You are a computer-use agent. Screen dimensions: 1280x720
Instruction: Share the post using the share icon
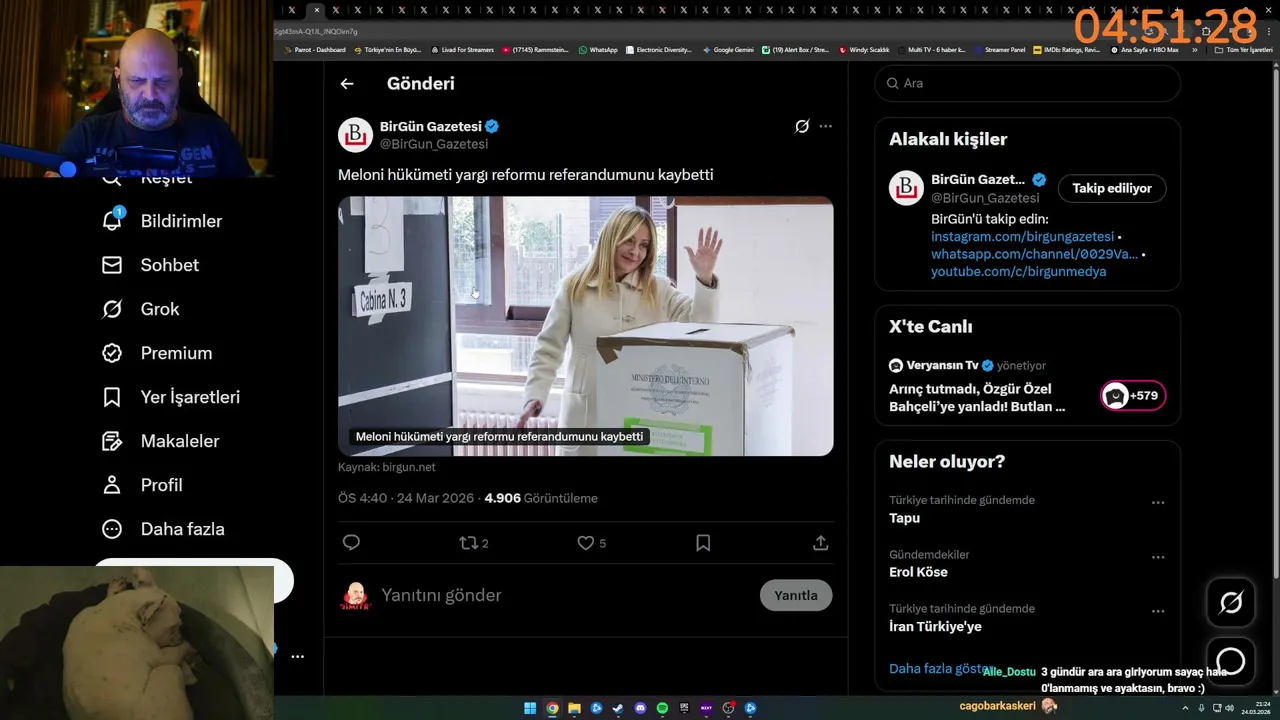[x=820, y=543]
